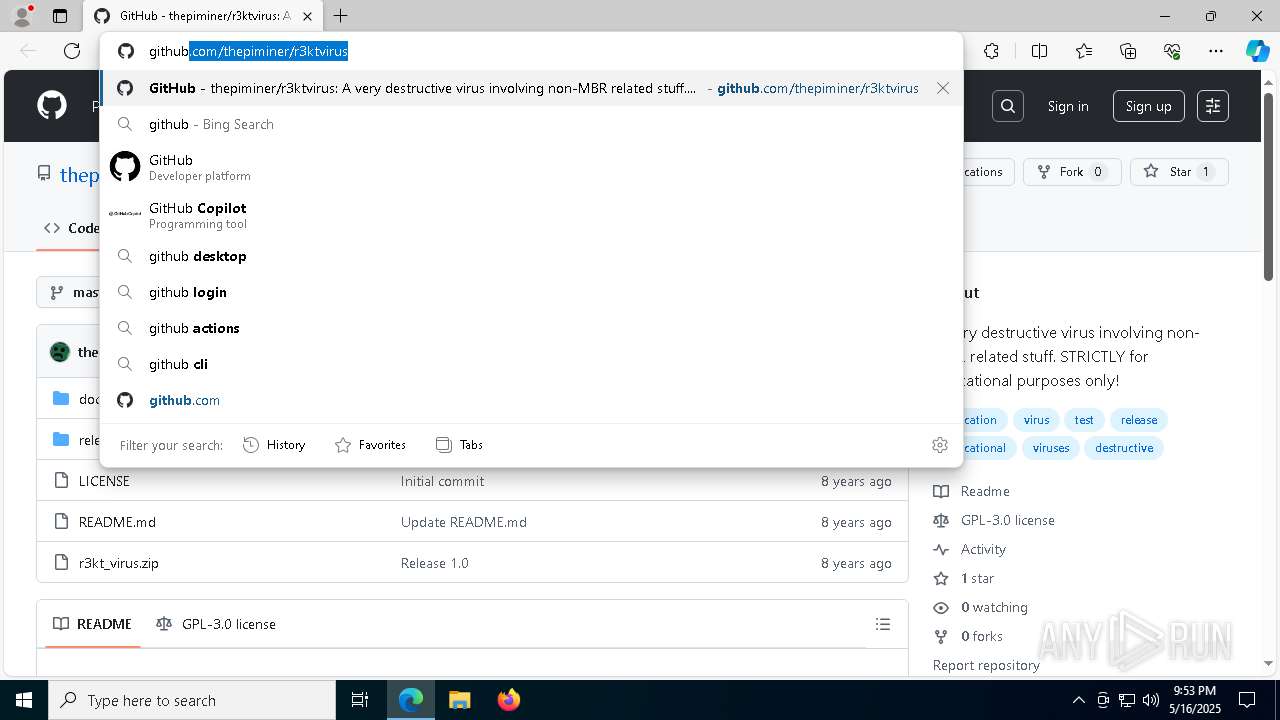Open a new browser tab

(x=340, y=16)
